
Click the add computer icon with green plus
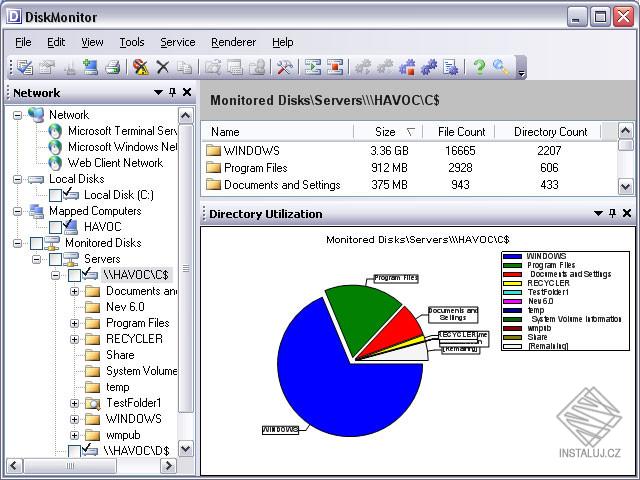pos(90,67)
